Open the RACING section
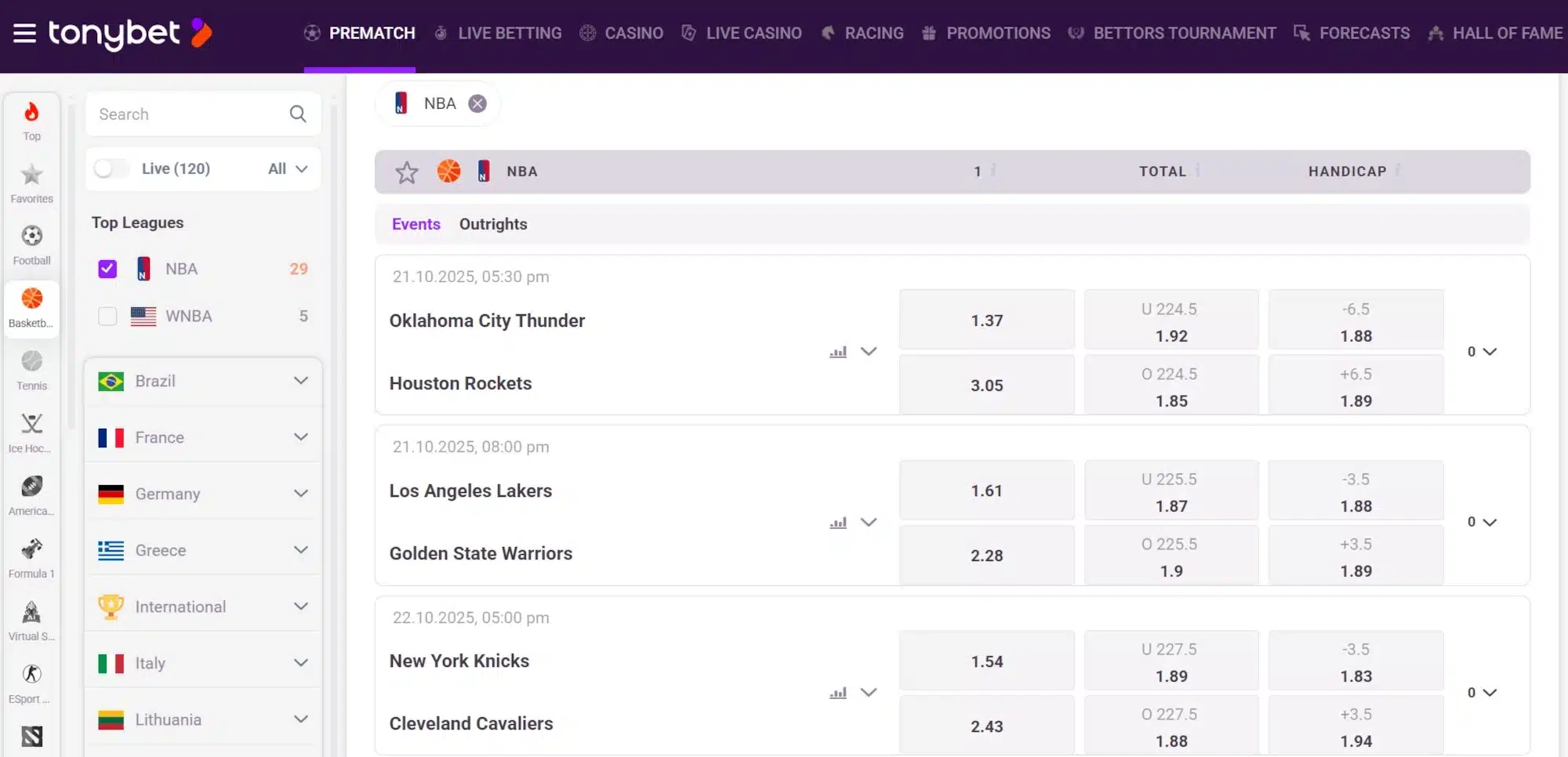 [x=862, y=33]
